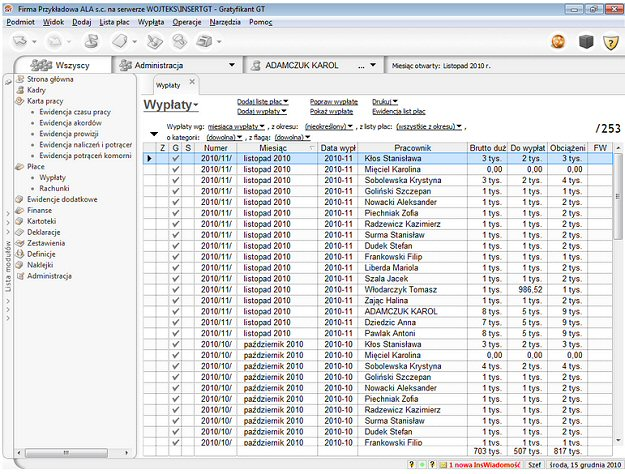
Task: Toggle G checkmark for ADAMCZUK KAROL row
Action: (175, 311)
